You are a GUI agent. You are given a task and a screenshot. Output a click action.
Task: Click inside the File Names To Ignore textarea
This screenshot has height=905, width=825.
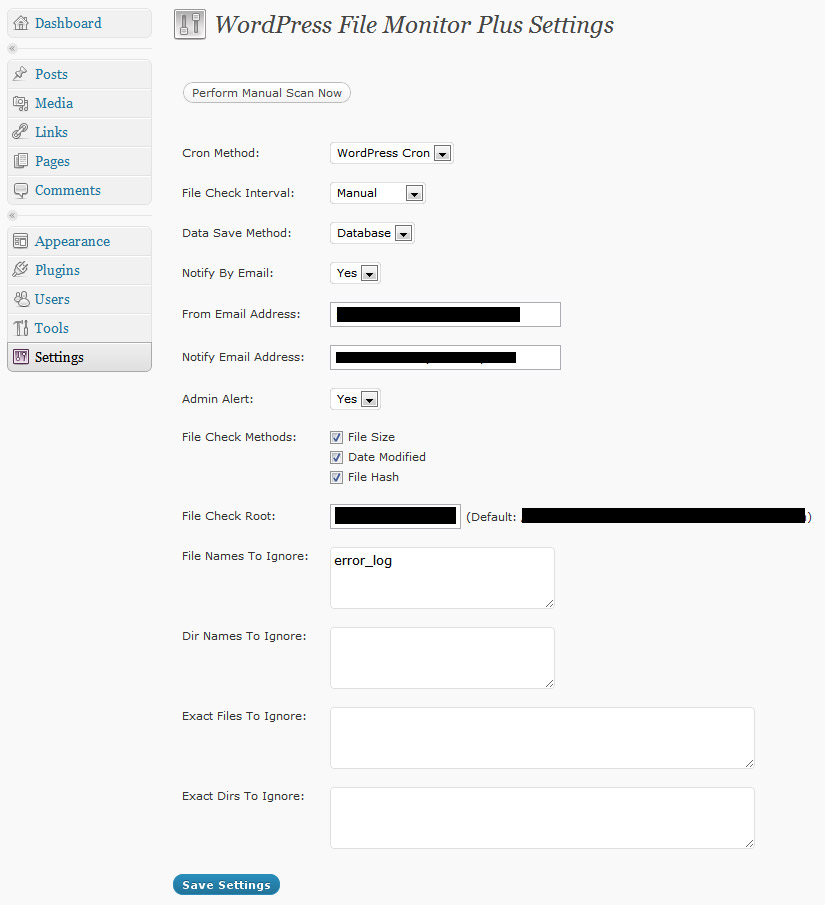click(442, 578)
